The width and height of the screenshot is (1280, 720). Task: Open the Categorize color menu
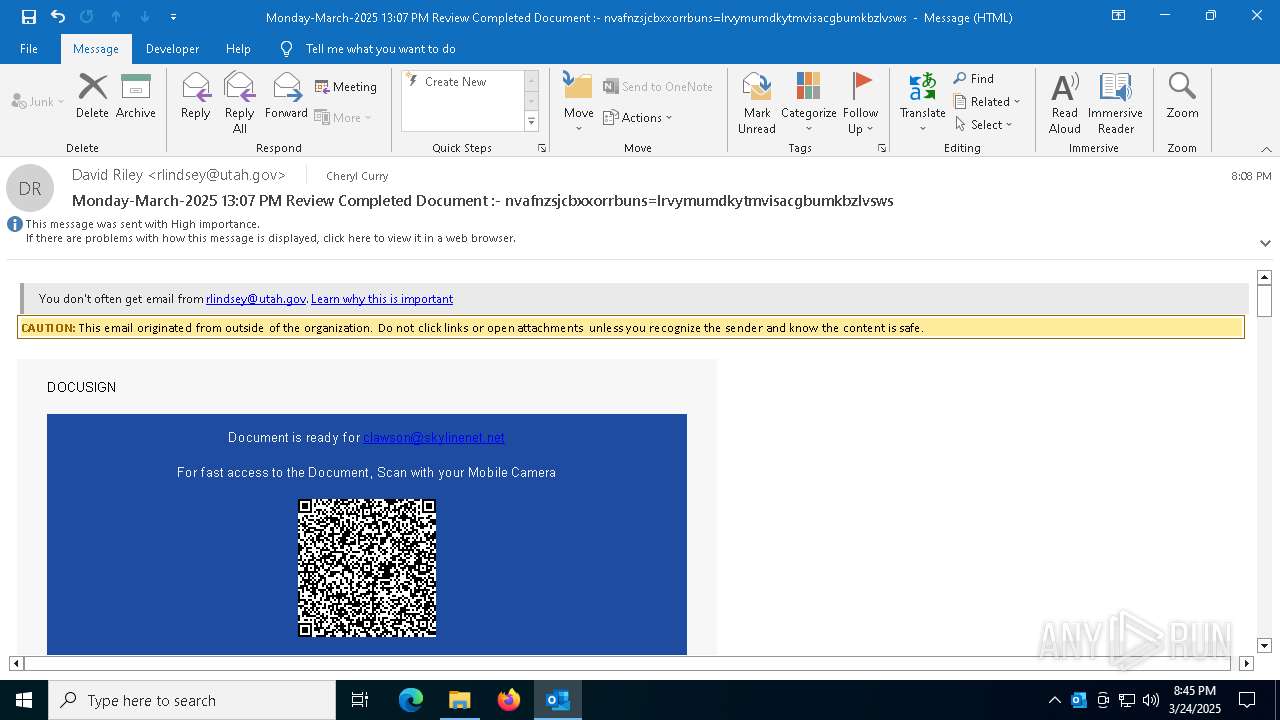[x=809, y=102]
